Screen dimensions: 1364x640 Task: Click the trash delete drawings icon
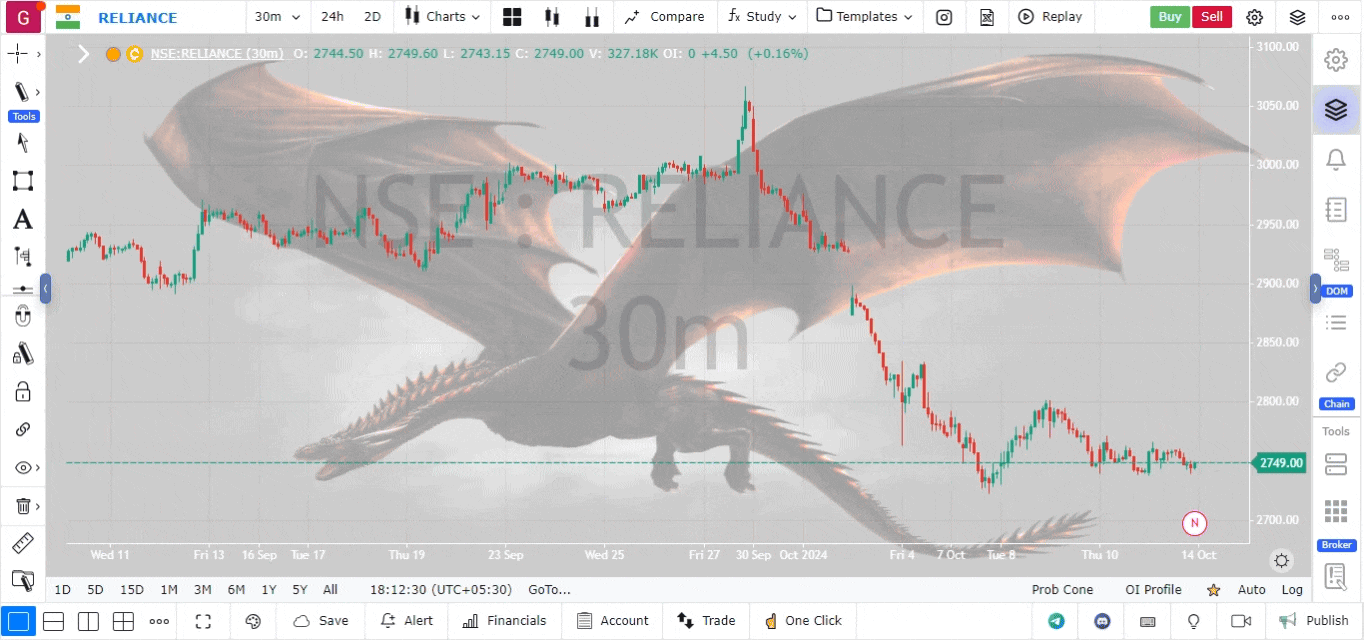coord(22,506)
